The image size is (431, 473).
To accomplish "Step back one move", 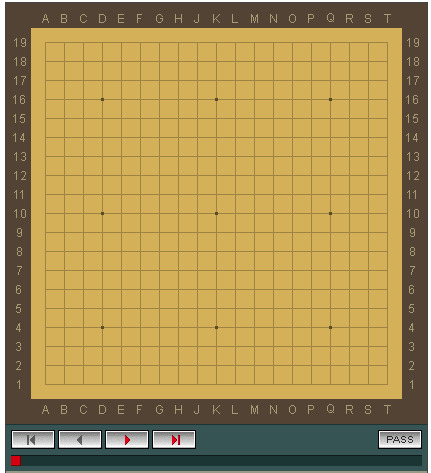I will tap(80, 440).
